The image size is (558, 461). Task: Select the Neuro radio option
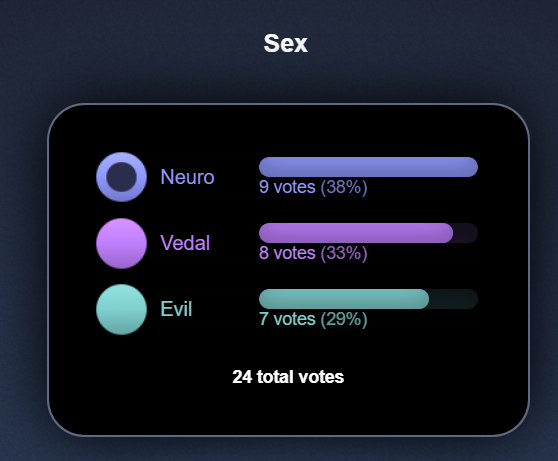coord(121,177)
